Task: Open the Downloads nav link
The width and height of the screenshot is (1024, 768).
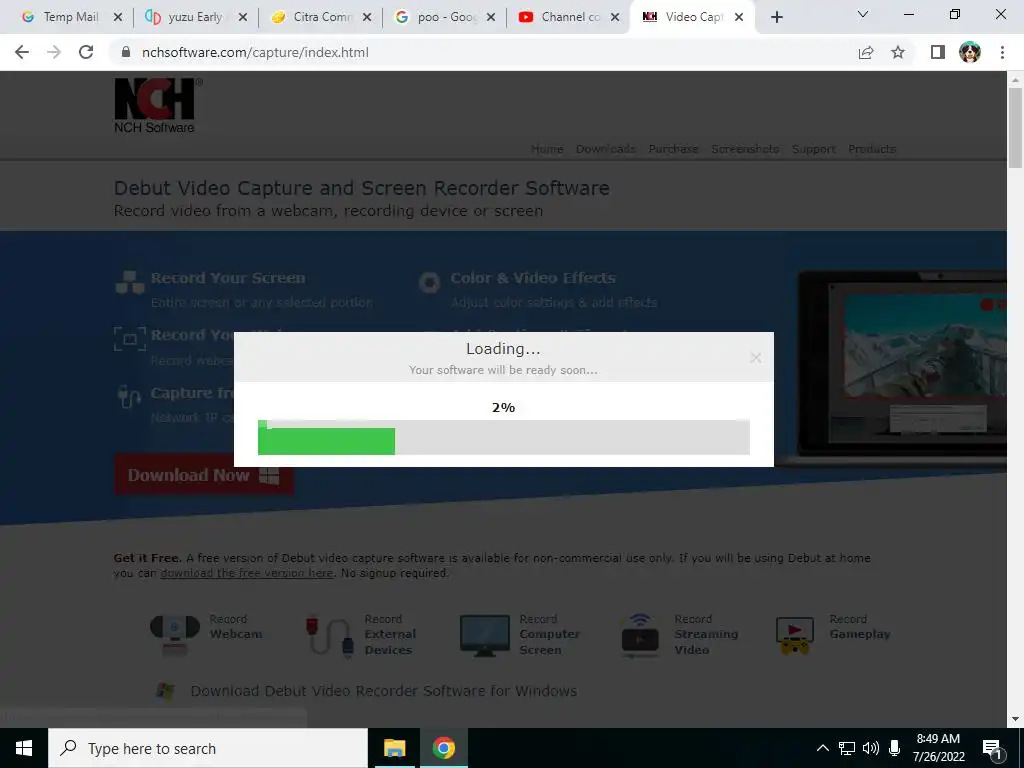Action: 605,149
